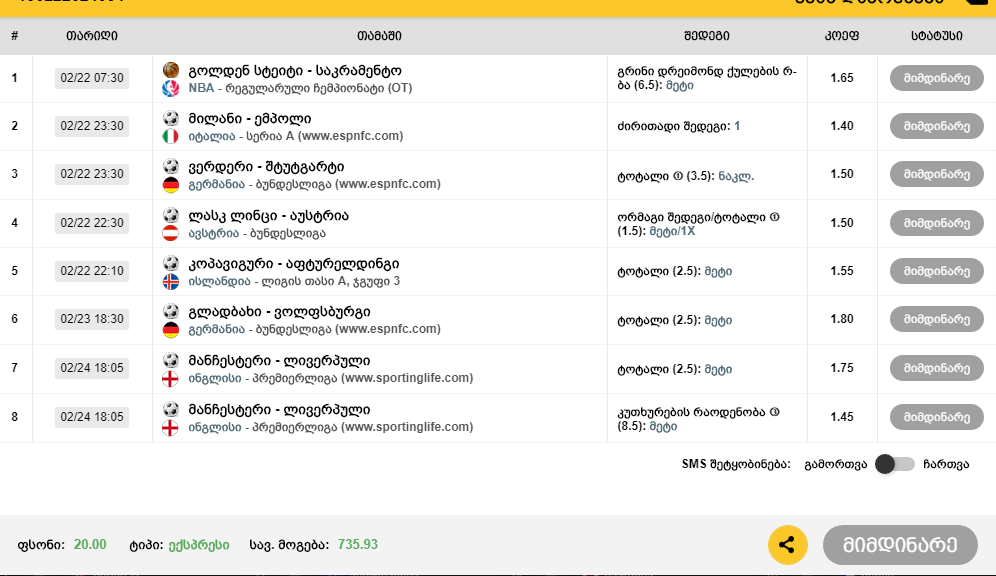The height and width of the screenshot is (576, 996).
Task: Click the შედეგი column header
Action: (x=707, y=36)
